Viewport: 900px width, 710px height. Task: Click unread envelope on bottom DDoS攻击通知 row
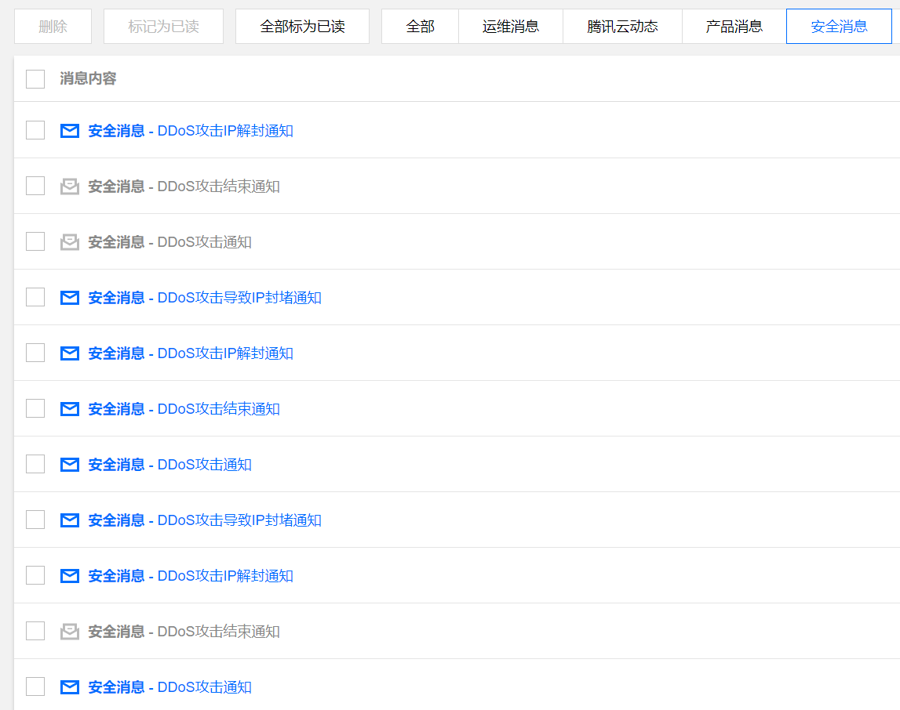(x=69, y=686)
